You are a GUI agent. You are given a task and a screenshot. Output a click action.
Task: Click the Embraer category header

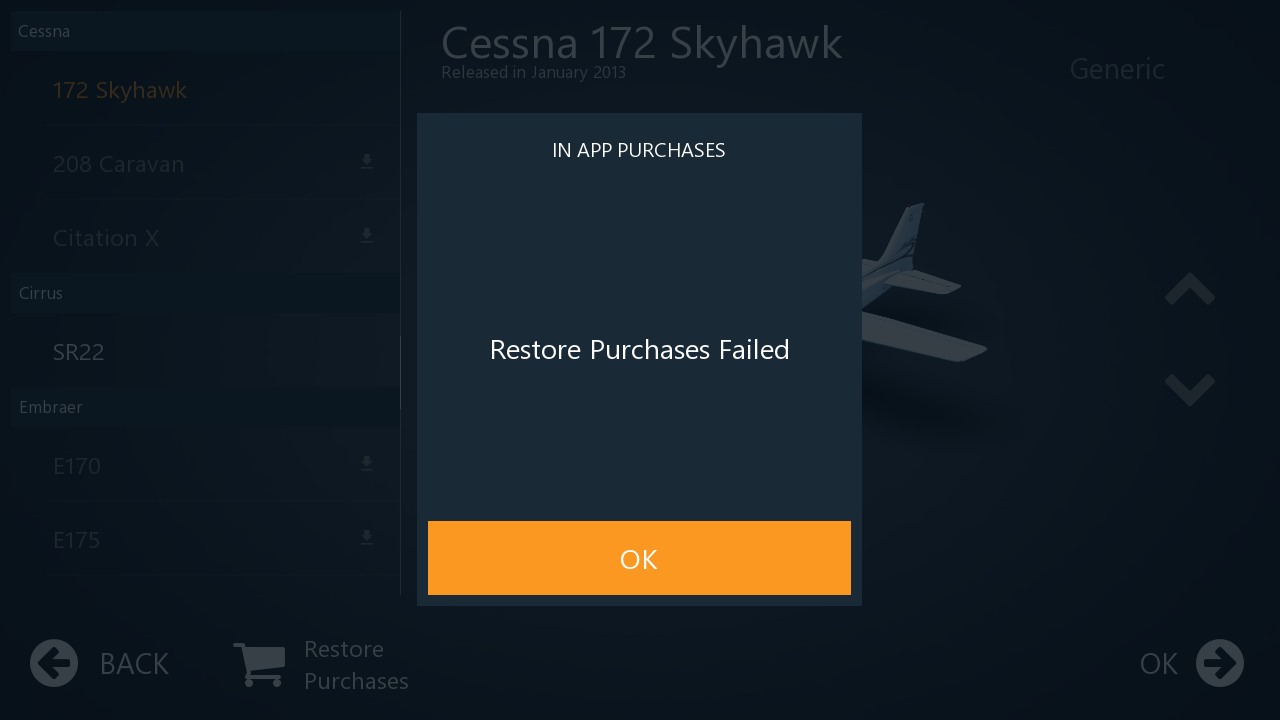tap(51, 407)
